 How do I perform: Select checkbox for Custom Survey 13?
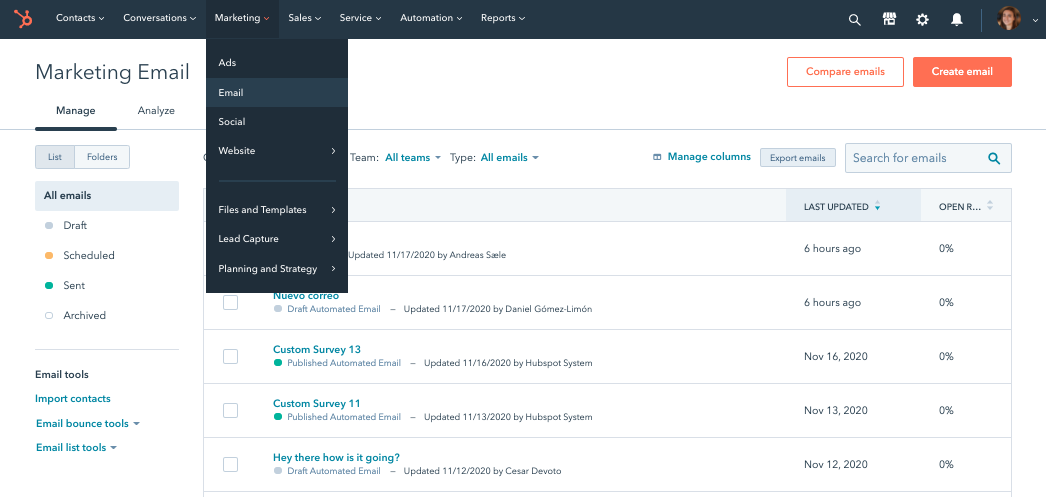pos(230,356)
